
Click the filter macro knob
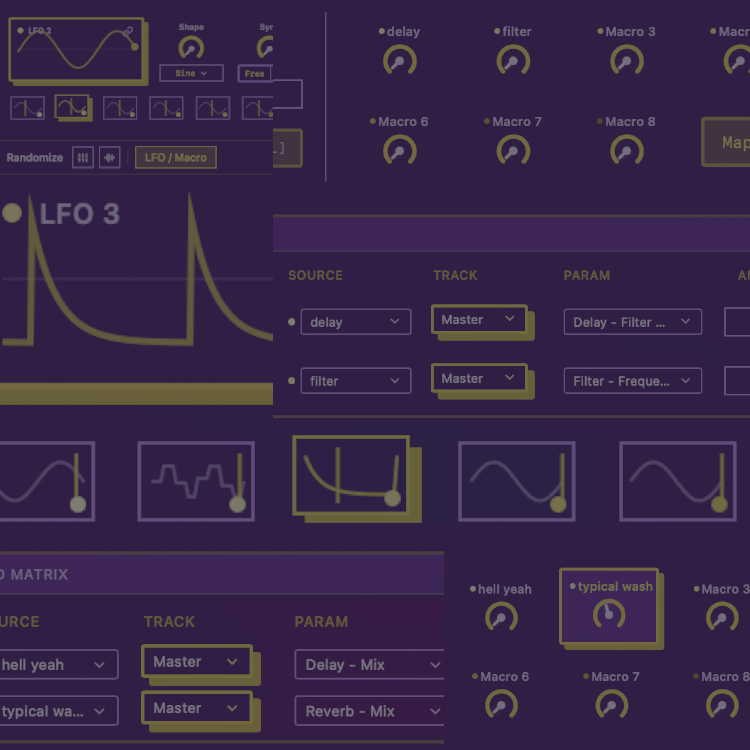[513, 60]
